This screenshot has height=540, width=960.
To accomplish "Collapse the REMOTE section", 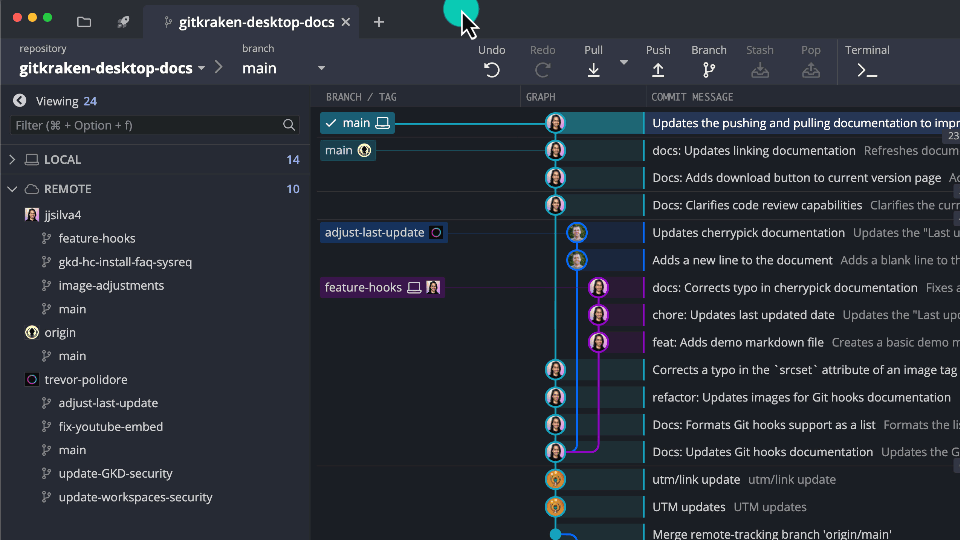I will [12, 189].
